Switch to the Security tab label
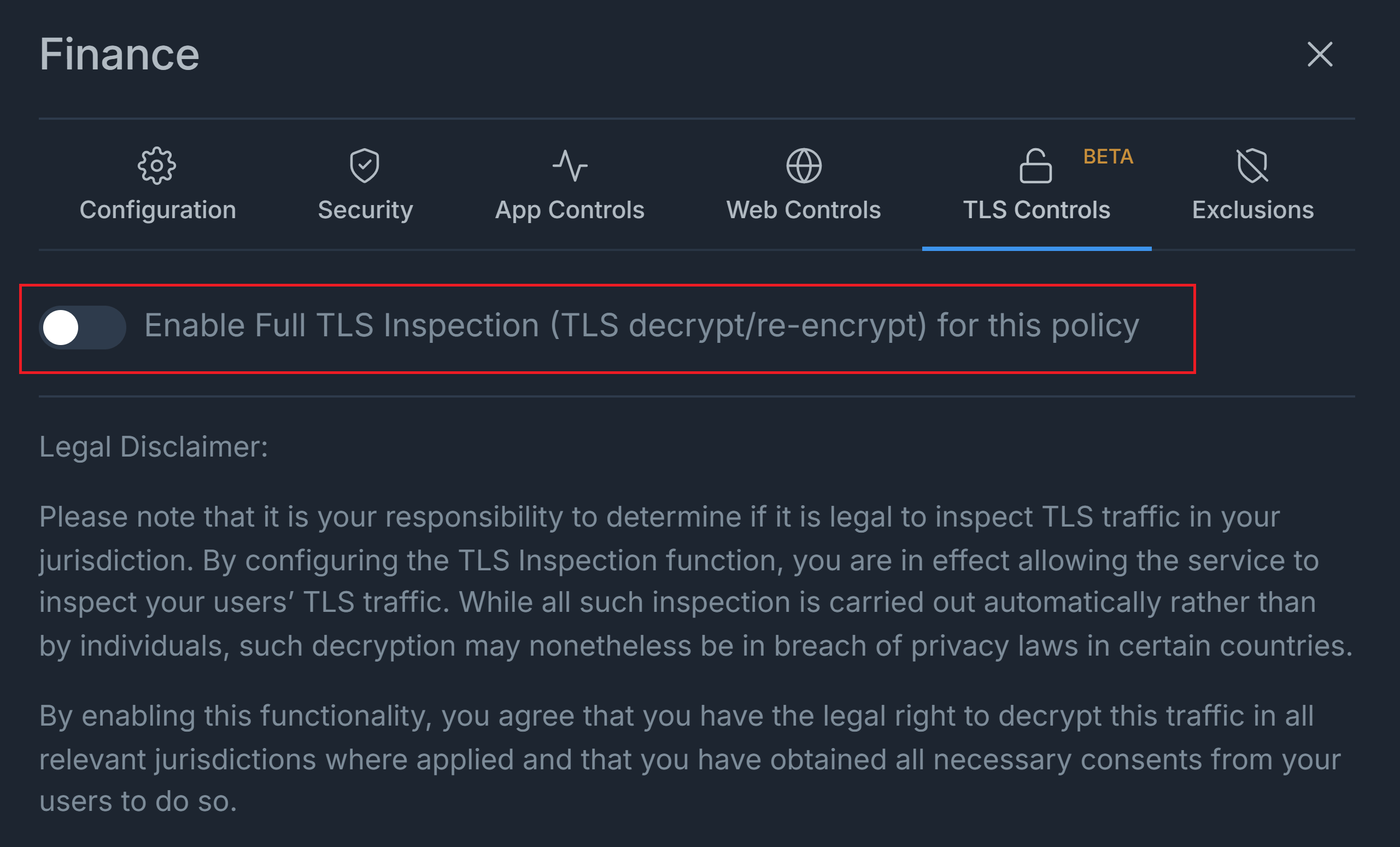 [365, 211]
